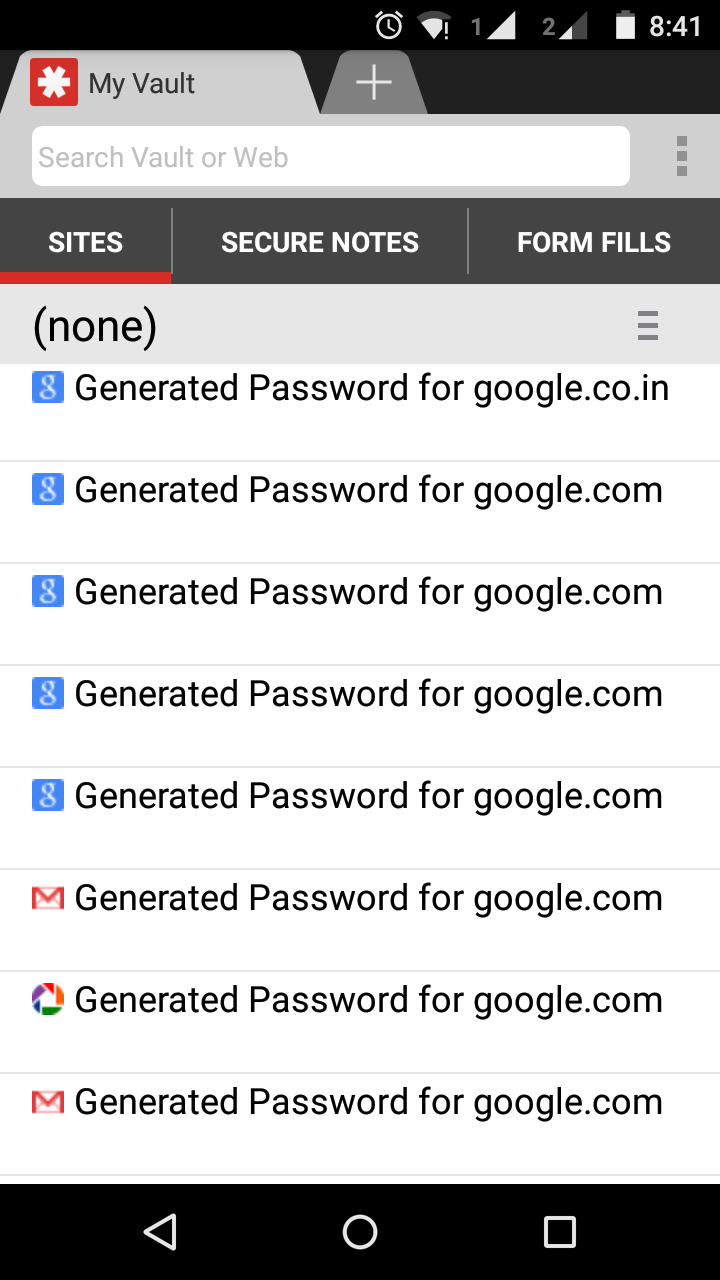Open the overflow menu beside the search bar

click(682, 156)
